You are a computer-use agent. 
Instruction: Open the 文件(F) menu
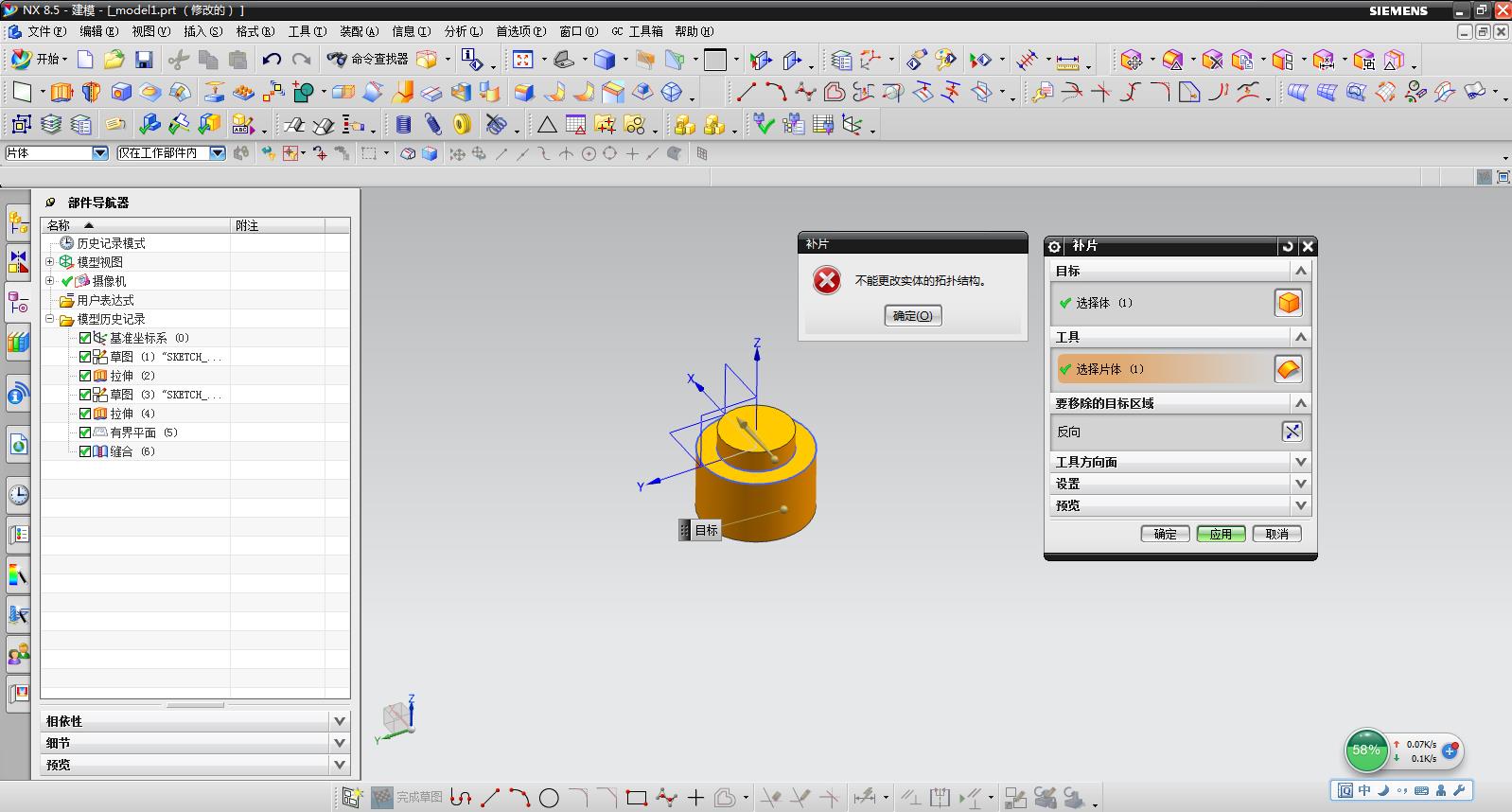(x=46, y=31)
